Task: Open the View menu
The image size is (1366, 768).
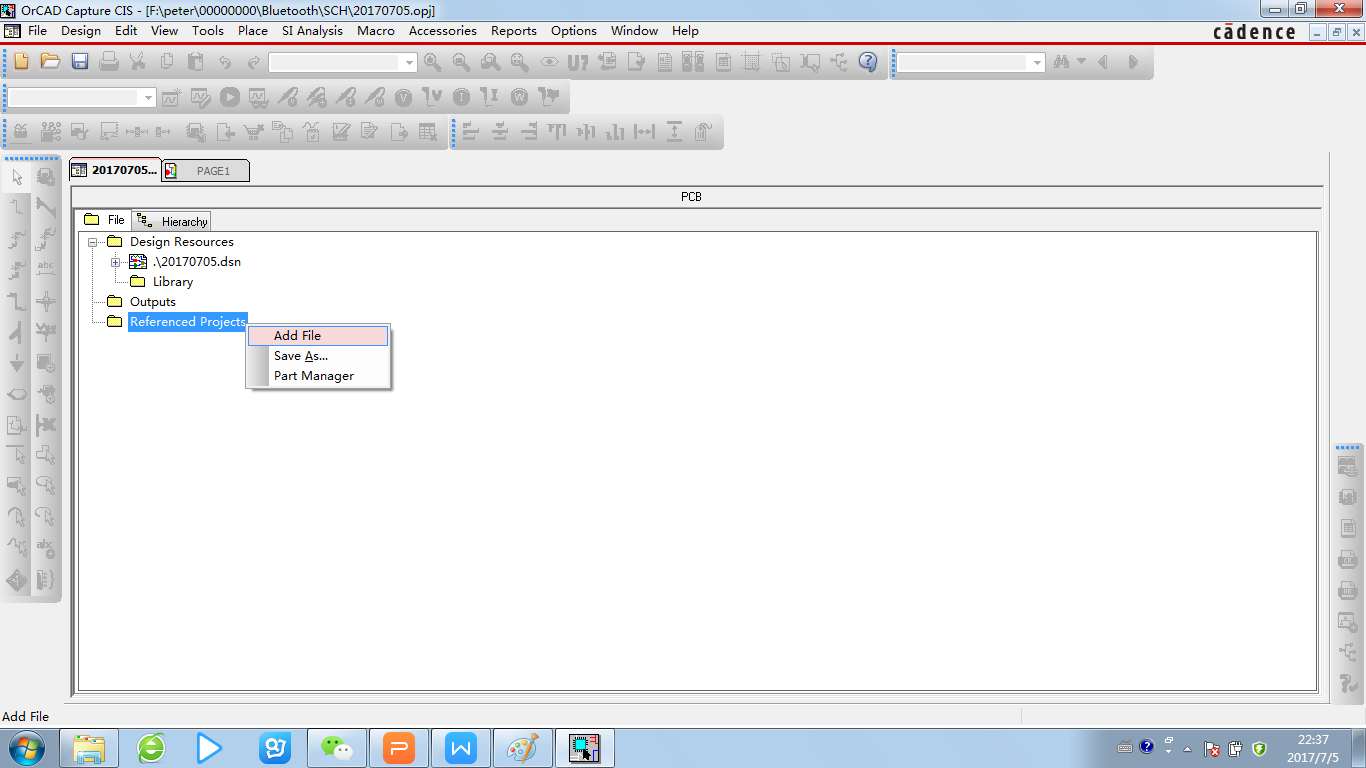Action: click(x=164, y=31)
